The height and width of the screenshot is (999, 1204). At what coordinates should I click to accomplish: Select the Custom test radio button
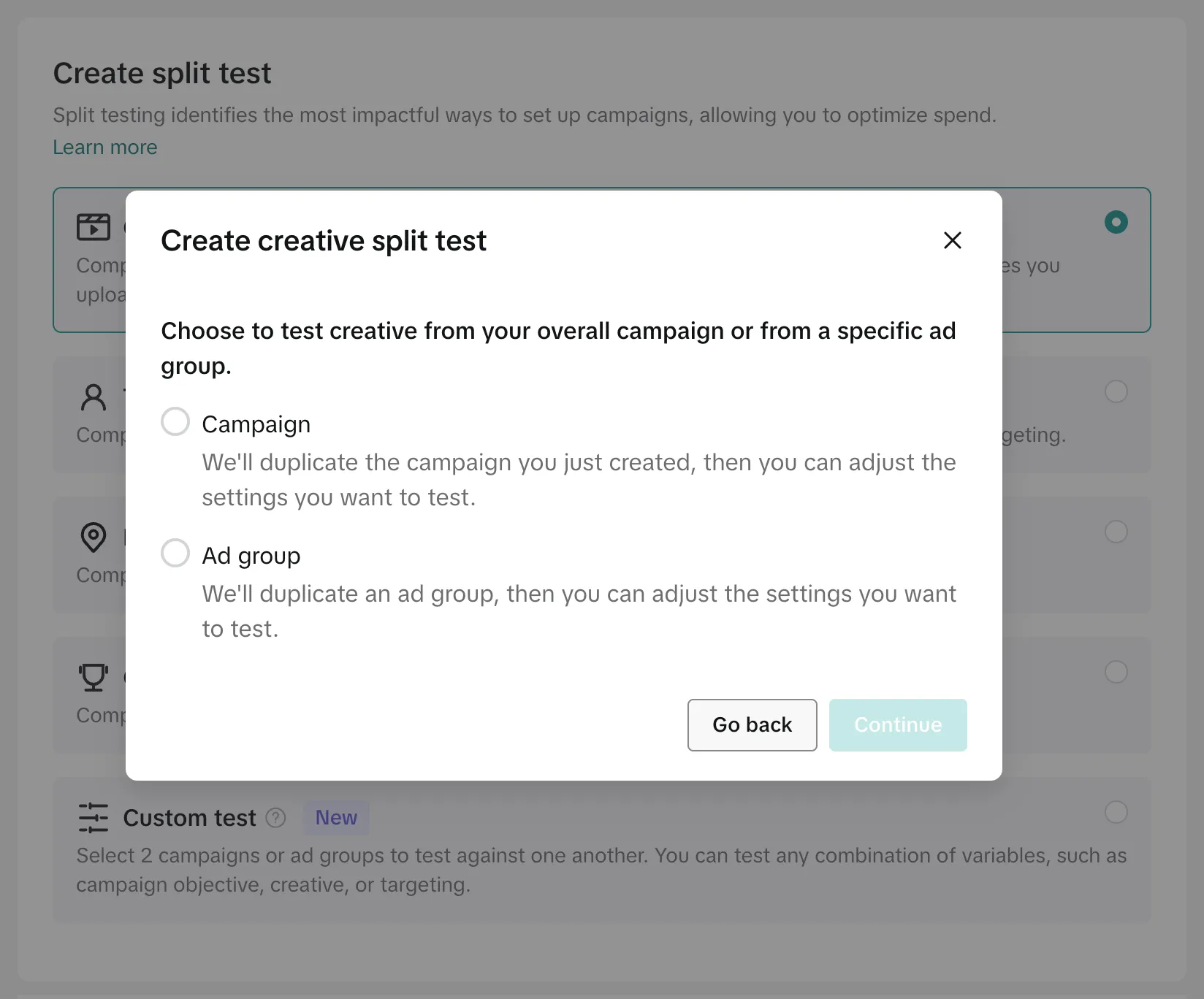coord(1116,812)
